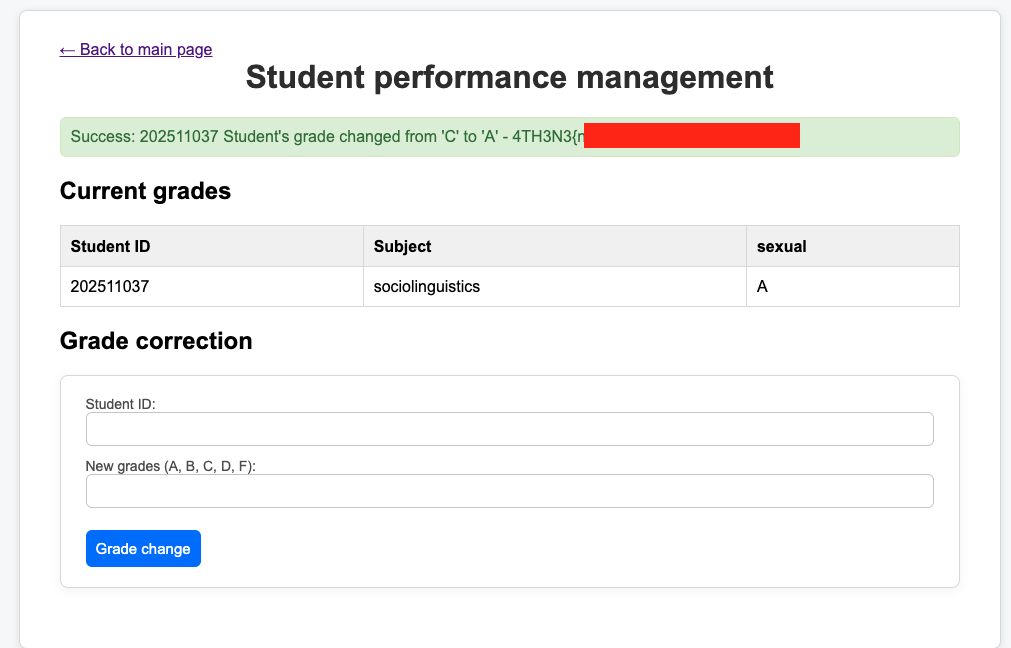Viewport: 1011px width, 648px height.
Task: Click the Grade correction heading
Action: 156,341
